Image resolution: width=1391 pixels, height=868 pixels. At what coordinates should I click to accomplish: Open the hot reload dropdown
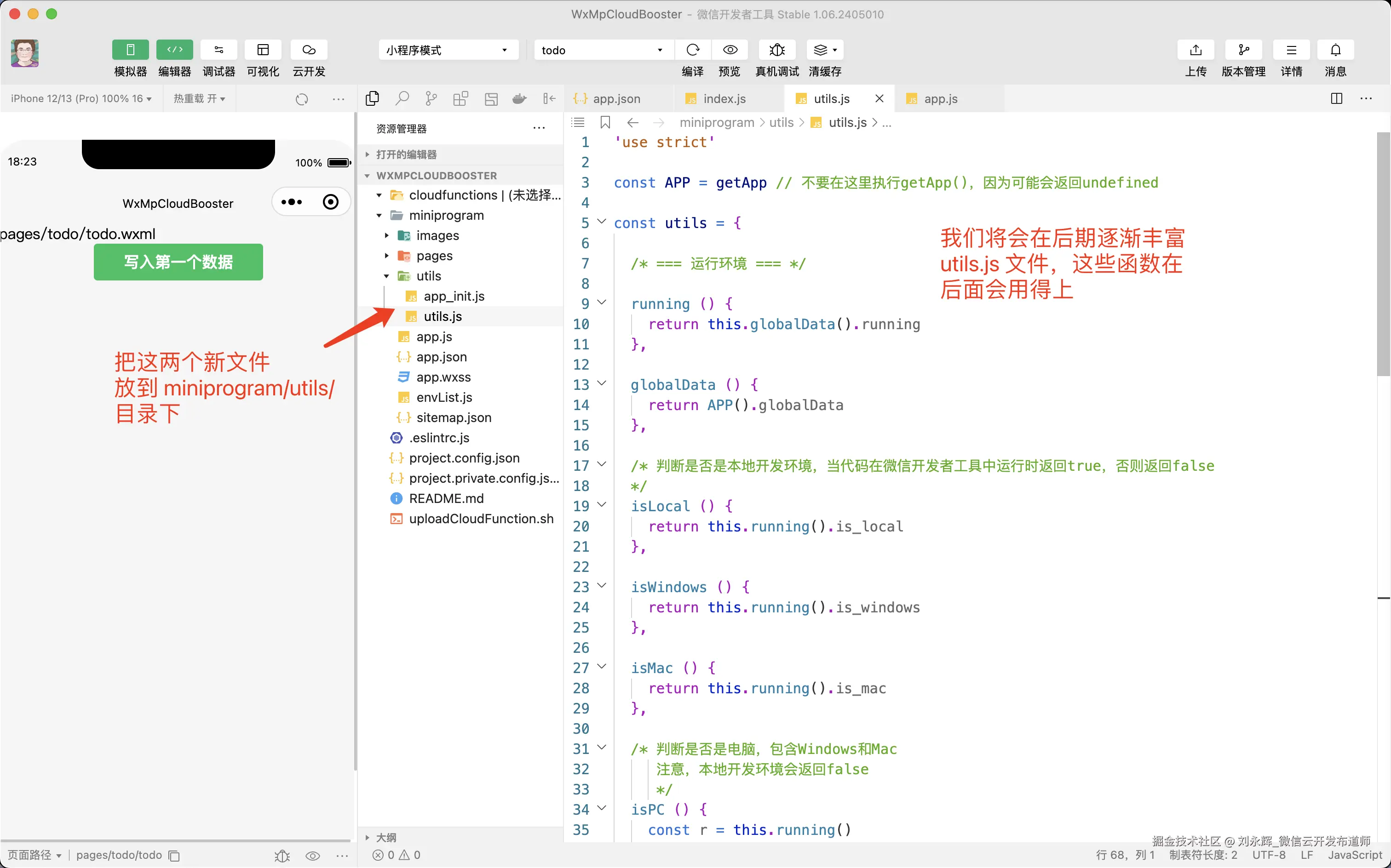(199, 99)
